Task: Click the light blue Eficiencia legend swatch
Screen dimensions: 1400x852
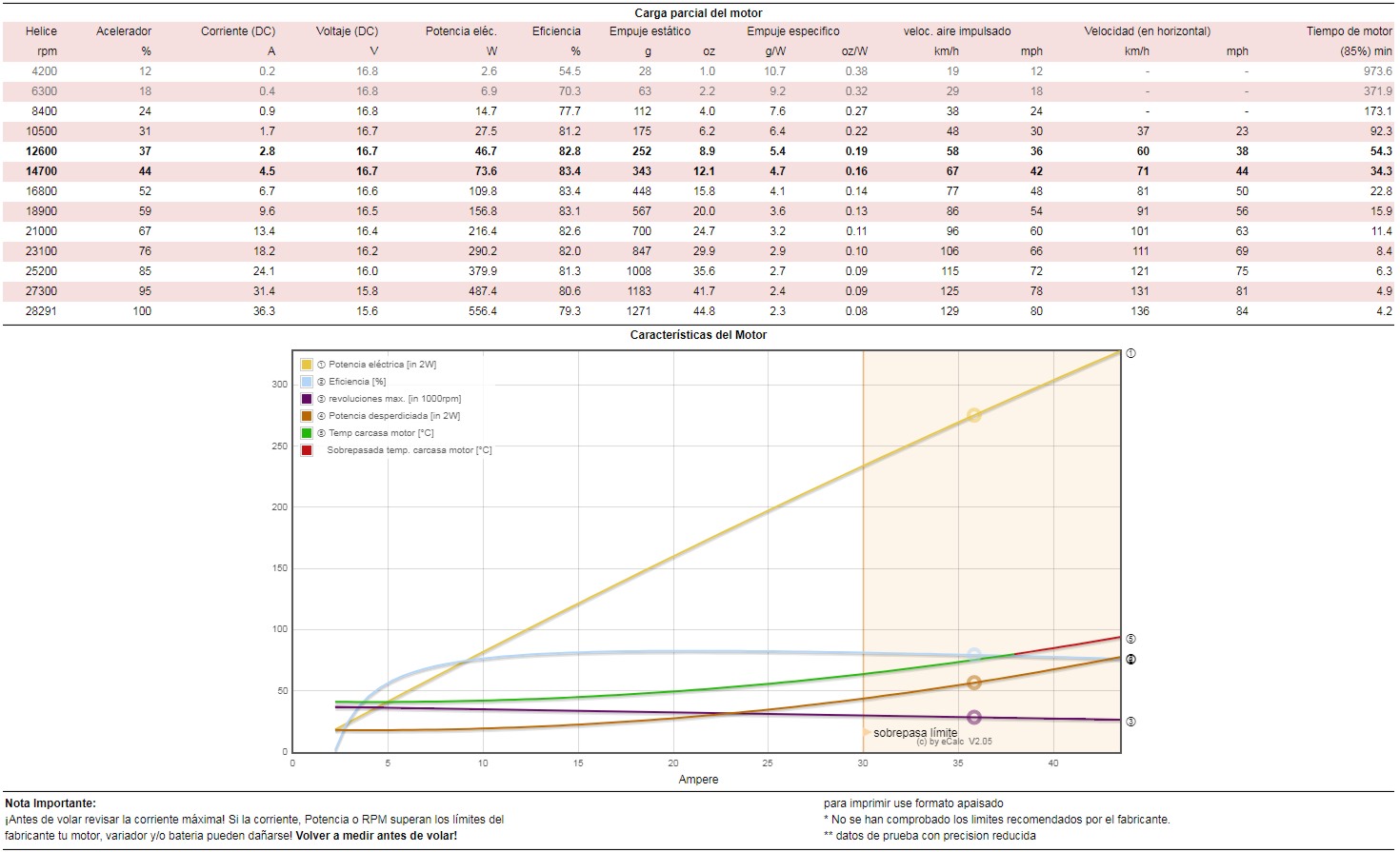Action: tap(307, 382)
